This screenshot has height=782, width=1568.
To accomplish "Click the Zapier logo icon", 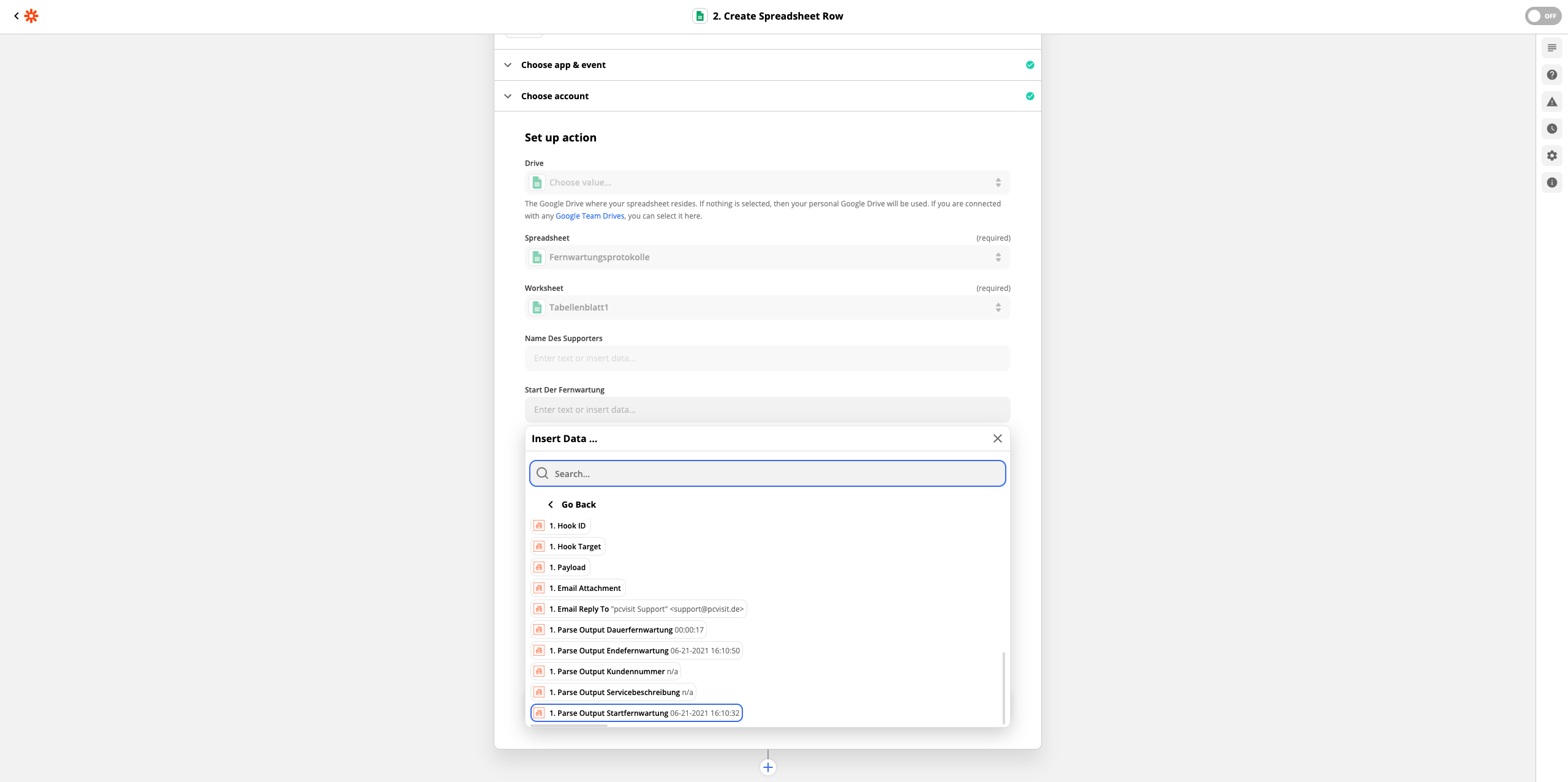I will 31,16.
